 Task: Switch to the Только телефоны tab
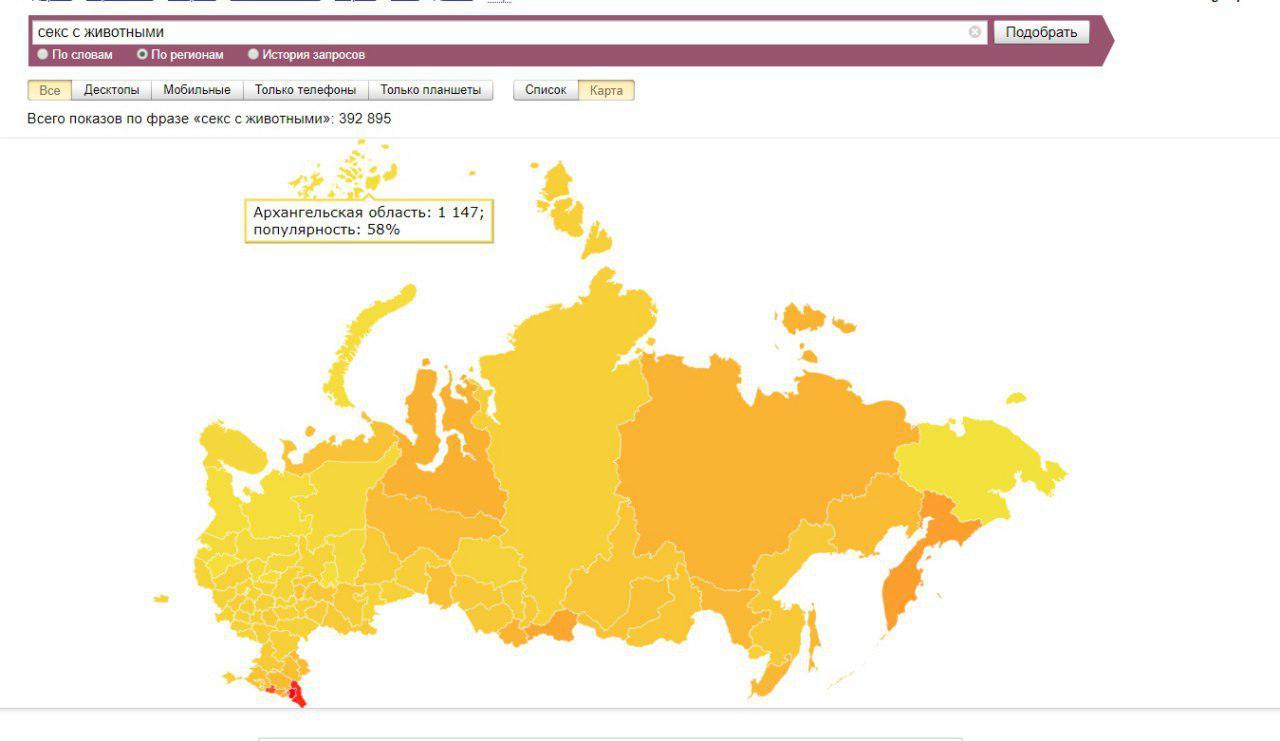point(305,90)
